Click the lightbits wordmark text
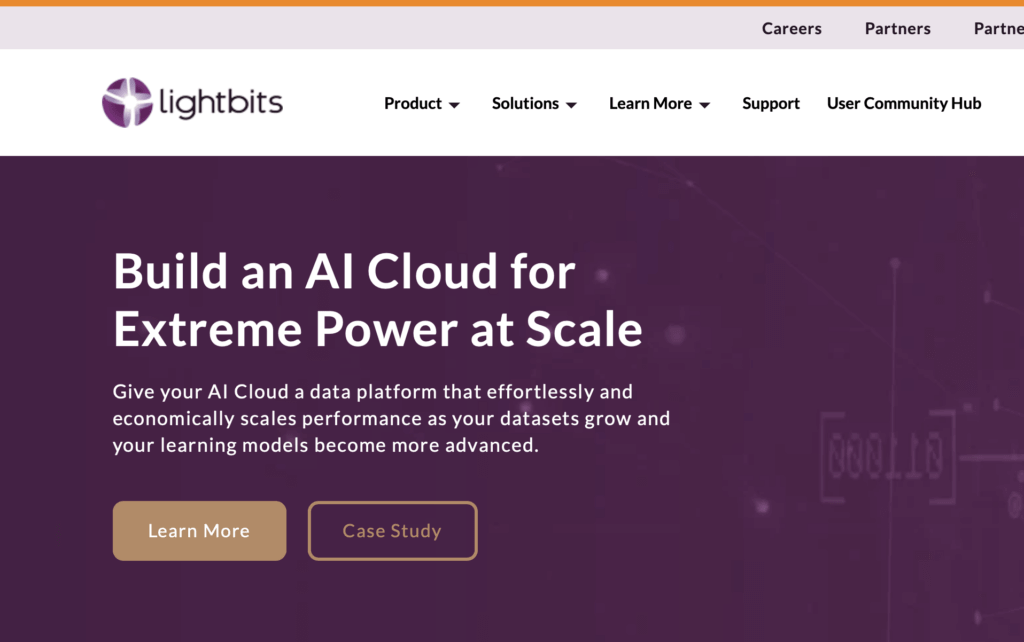This screenshot has width=1024, height=642. (x=221, y=103)
